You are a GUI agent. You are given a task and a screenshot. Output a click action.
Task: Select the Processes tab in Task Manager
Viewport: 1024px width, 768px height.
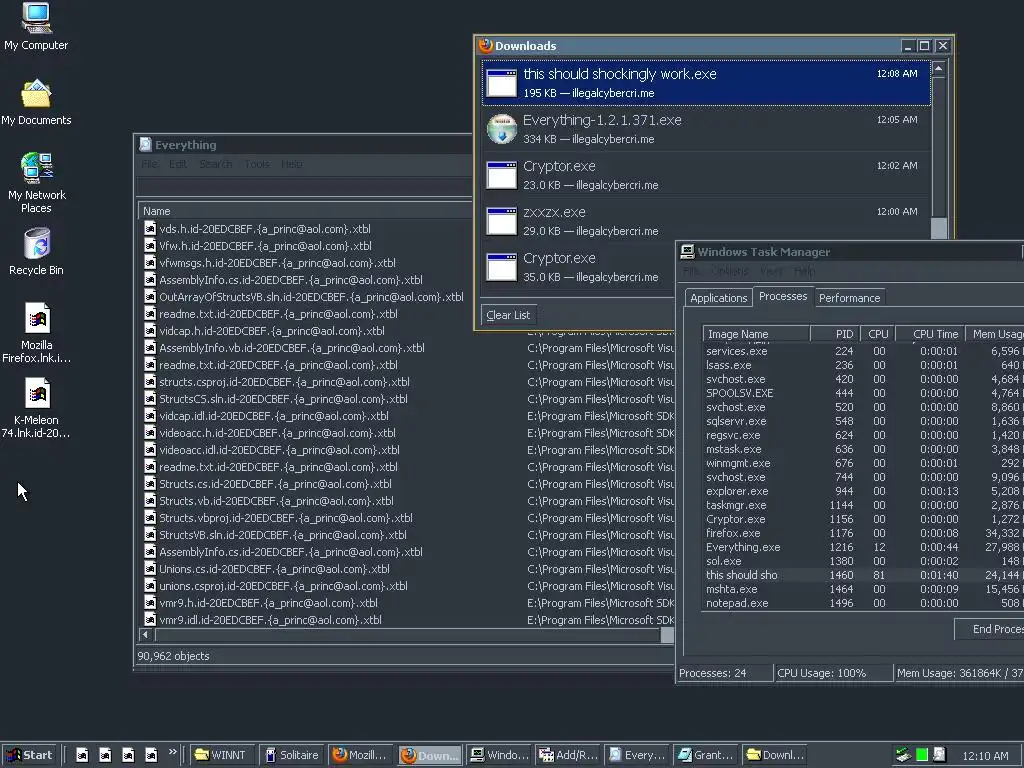coord(783,296)
